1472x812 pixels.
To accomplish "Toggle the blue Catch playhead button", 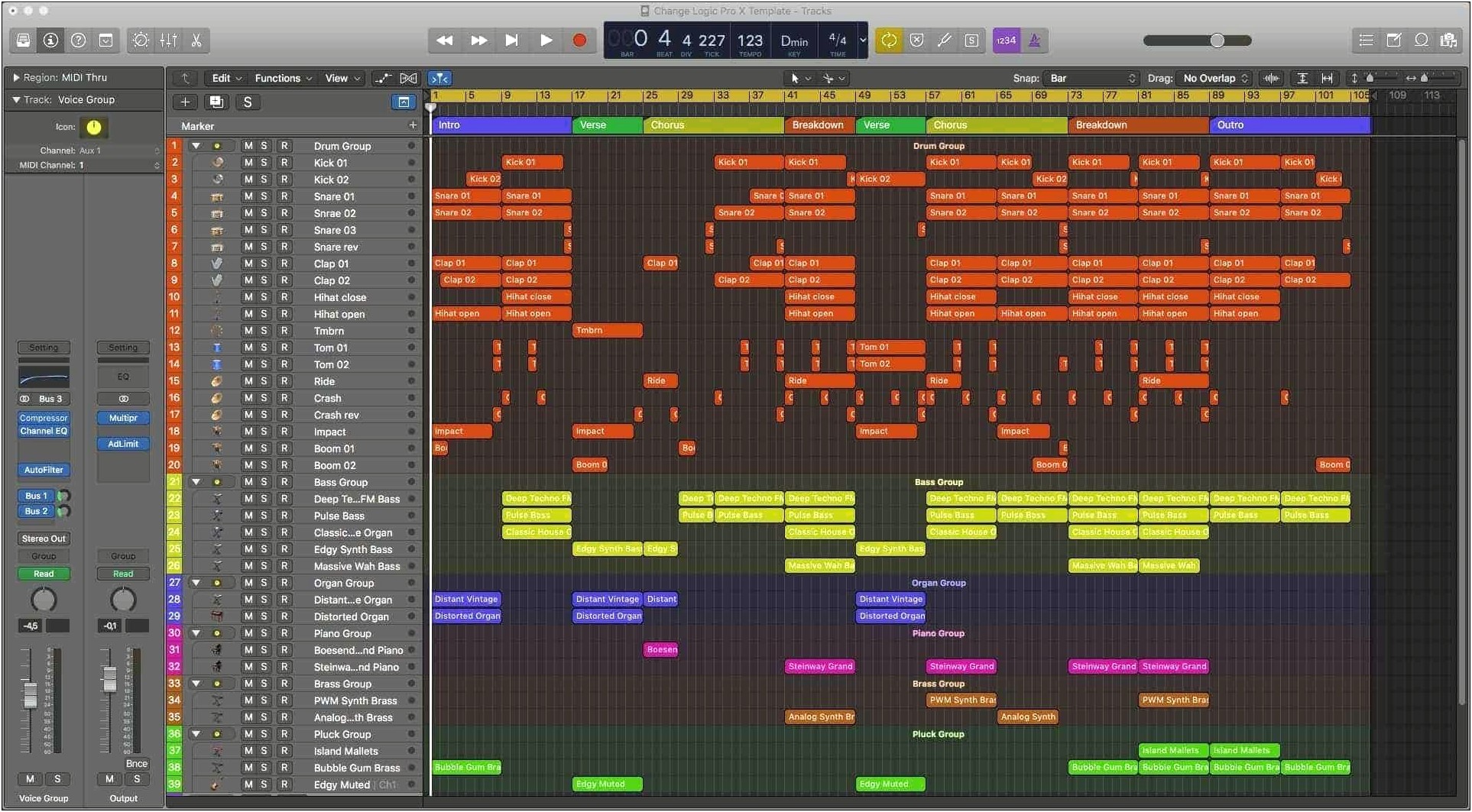I will tap(439, 78).
